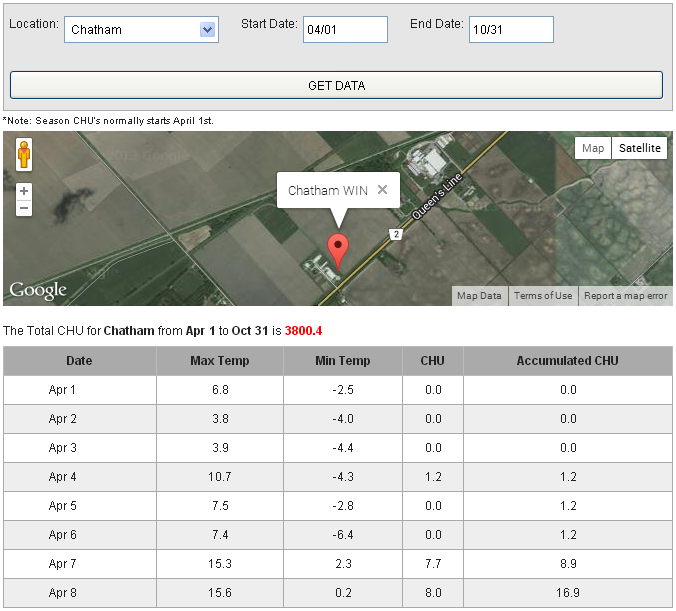Click Min Temp -2.5 for Apr 1
The width and height of the screenshot is (676, 611).
[x=343, y=390]
